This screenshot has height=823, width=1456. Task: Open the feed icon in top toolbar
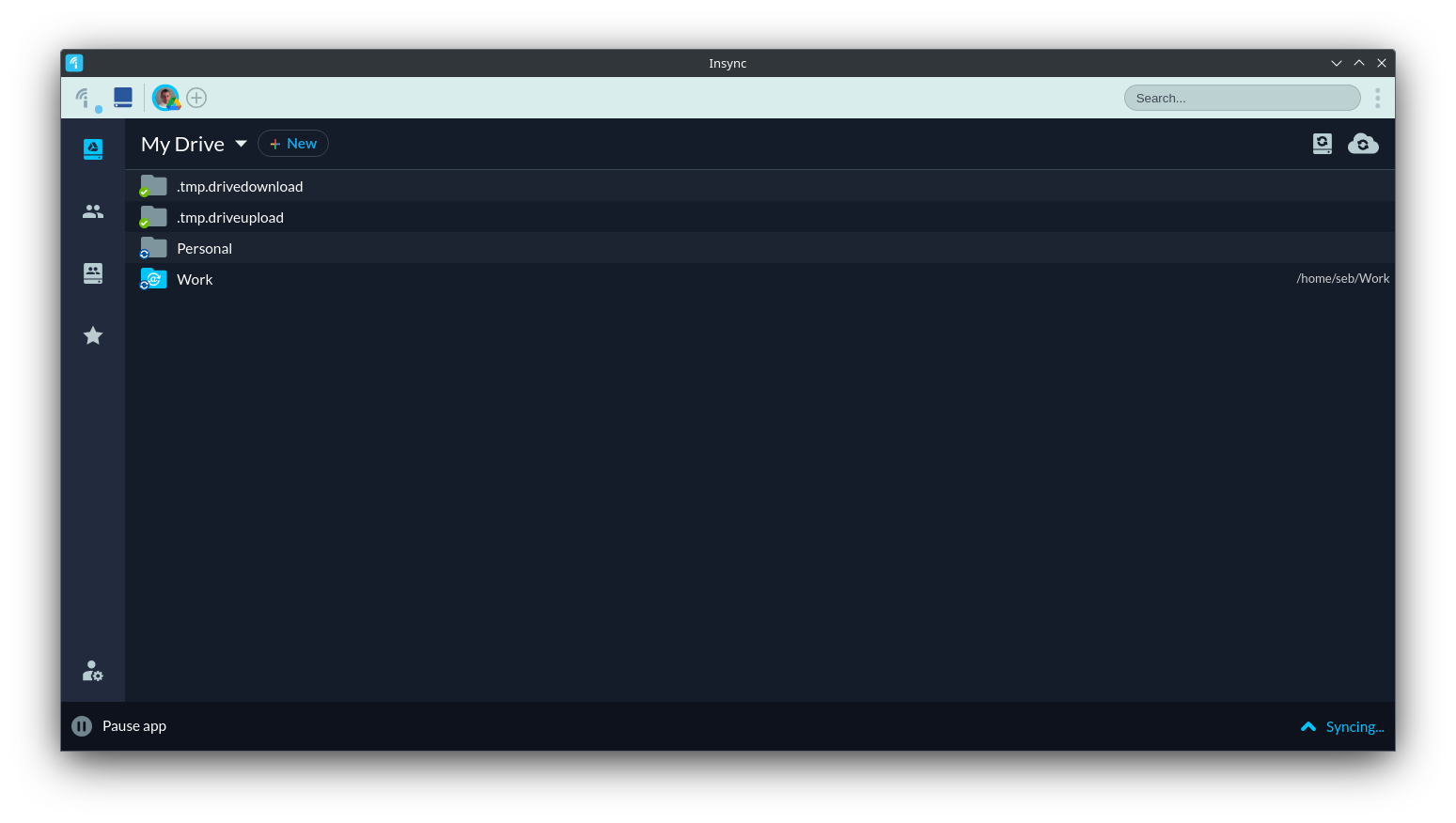84,97
